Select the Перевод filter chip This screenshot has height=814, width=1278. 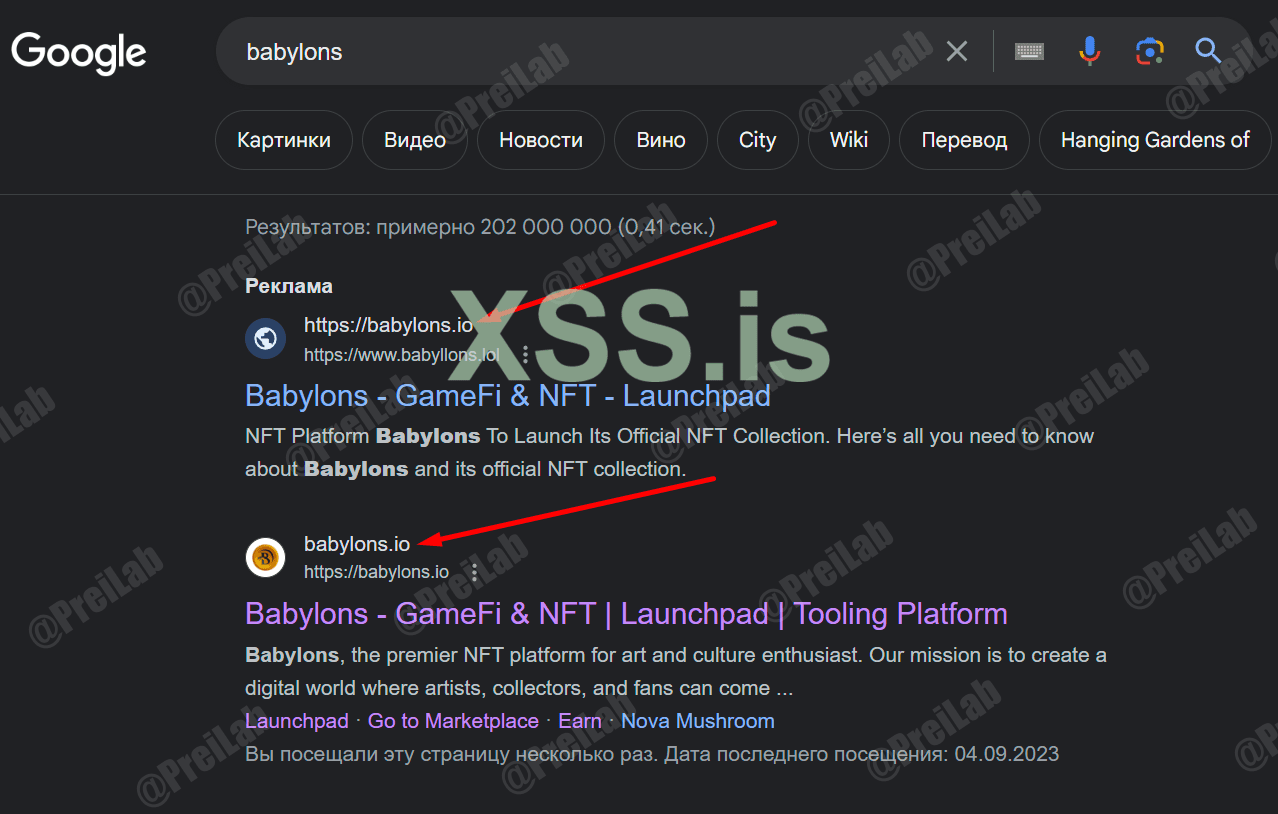tap(964, 140)
